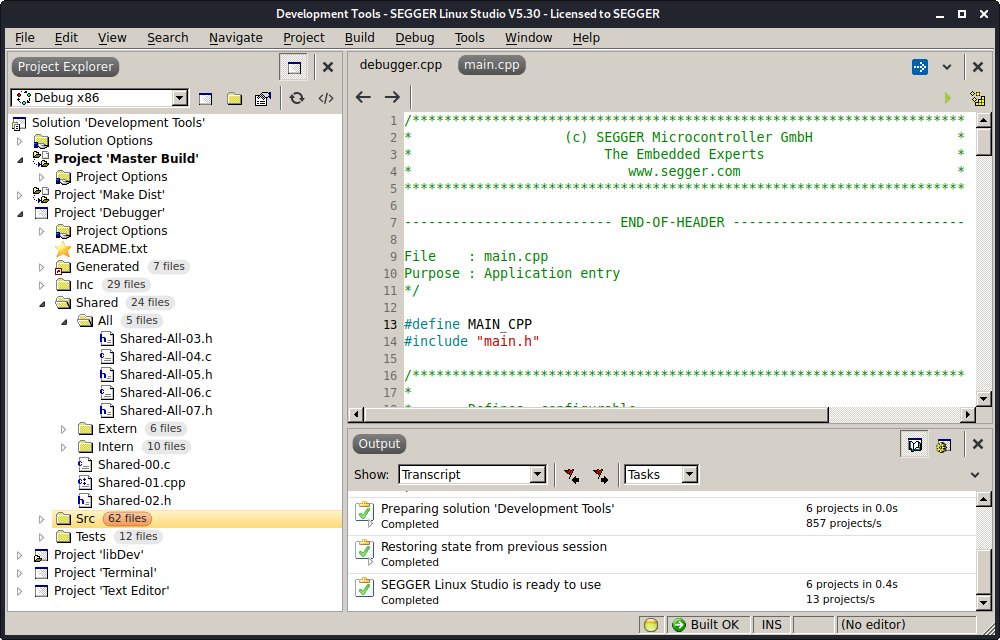Click the Output panel title
1000x640 pixels.
[379, 444]
